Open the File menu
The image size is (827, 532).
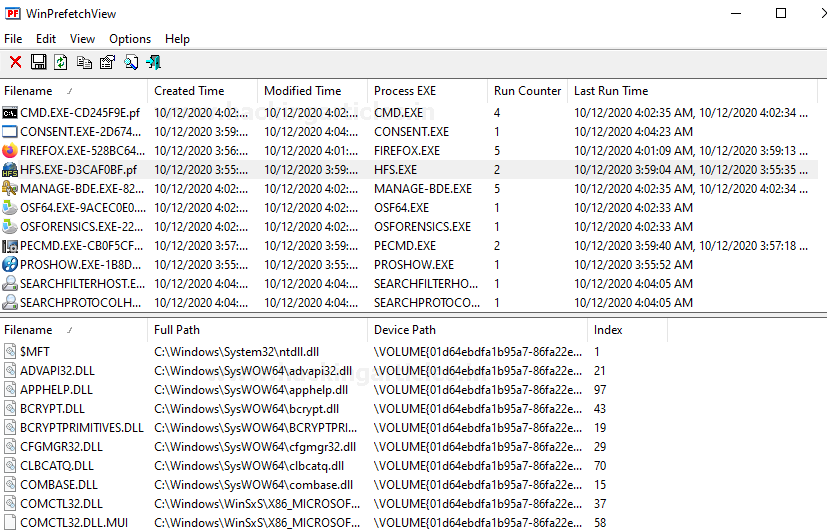13,39
